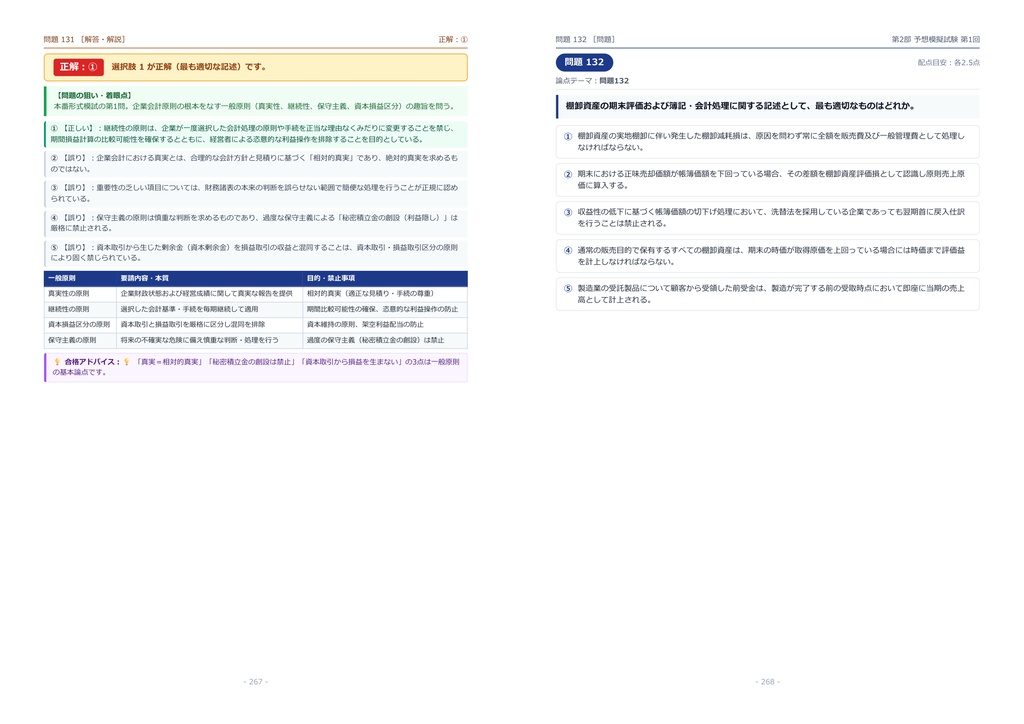Click the table cell '資本損益区分の原則'
Screen dimensions: 1024x724
point(79,324)
